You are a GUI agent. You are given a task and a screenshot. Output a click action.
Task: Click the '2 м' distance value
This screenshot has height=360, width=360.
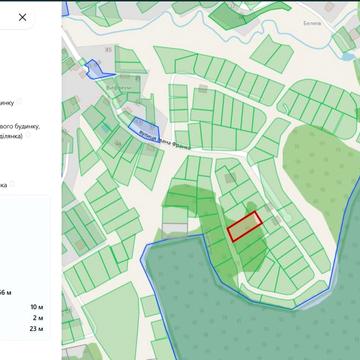pos(38,318)
